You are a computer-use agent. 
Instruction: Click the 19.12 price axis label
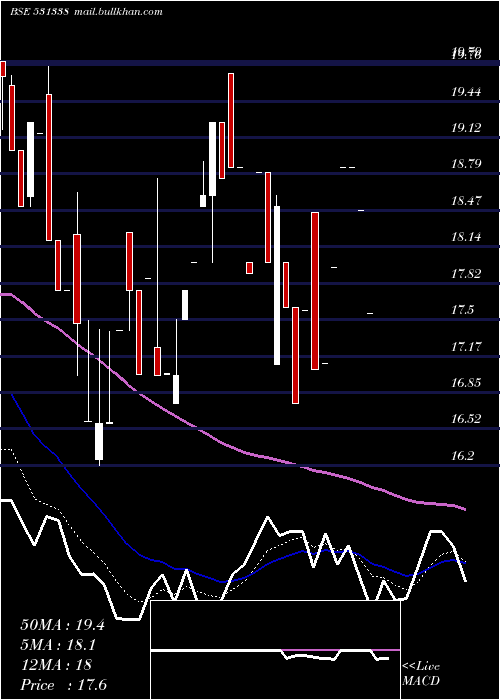[x=466, y=128]
